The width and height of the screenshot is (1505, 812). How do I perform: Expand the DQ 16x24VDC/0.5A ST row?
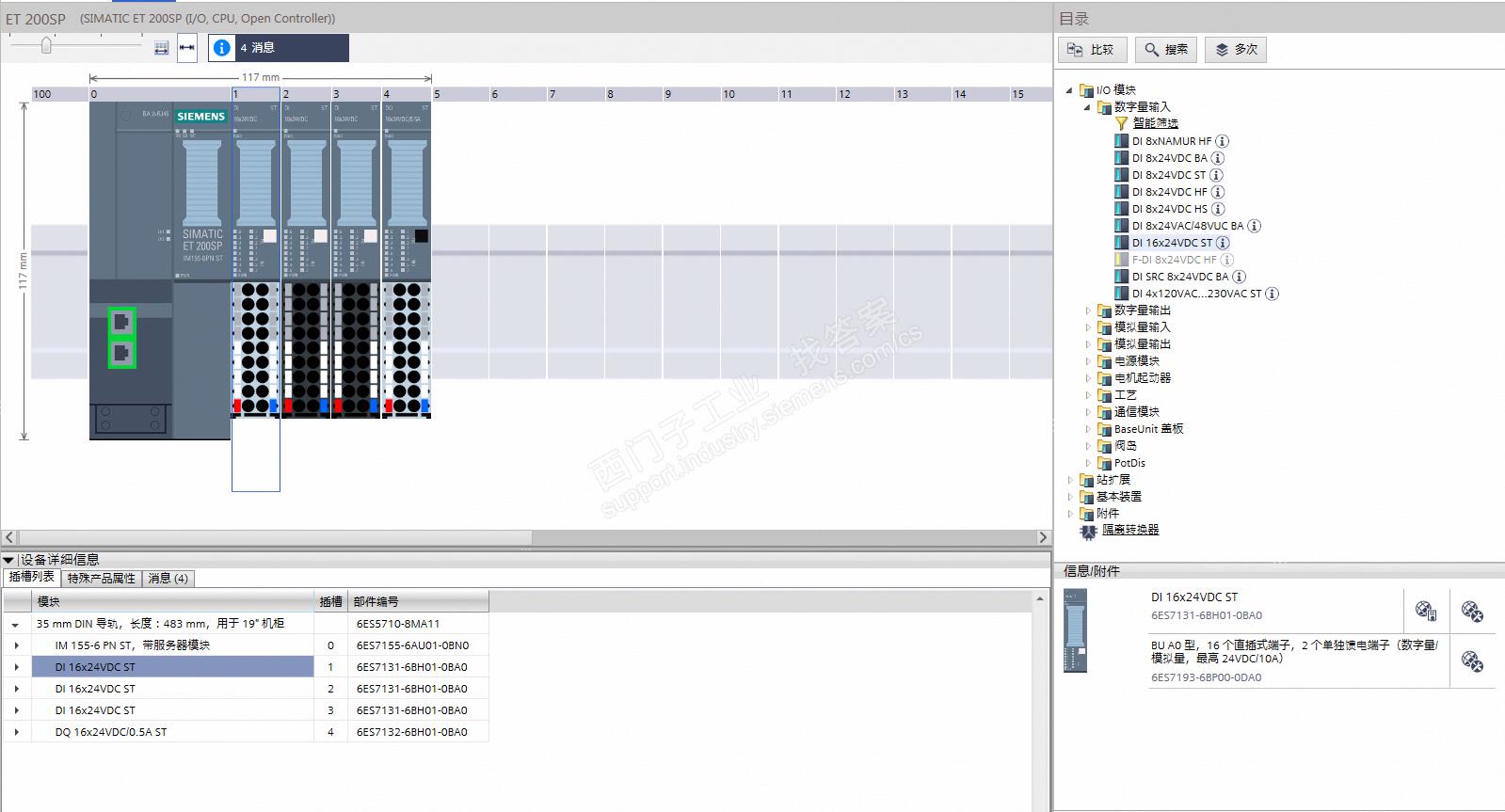[16, 732]
